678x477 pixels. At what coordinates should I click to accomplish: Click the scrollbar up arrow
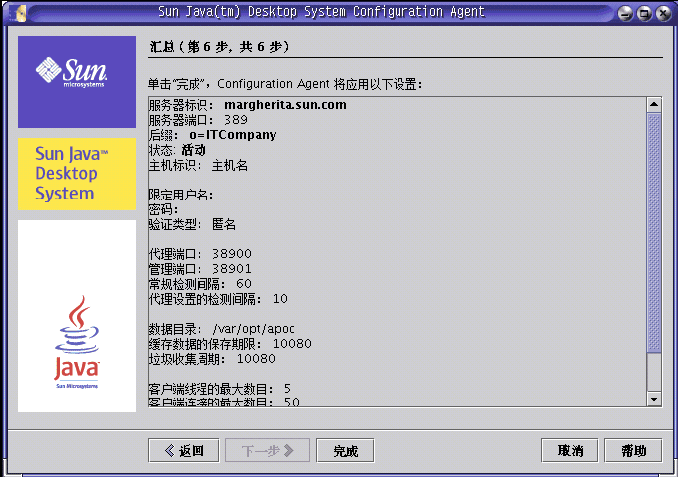[x=654, y=105]
